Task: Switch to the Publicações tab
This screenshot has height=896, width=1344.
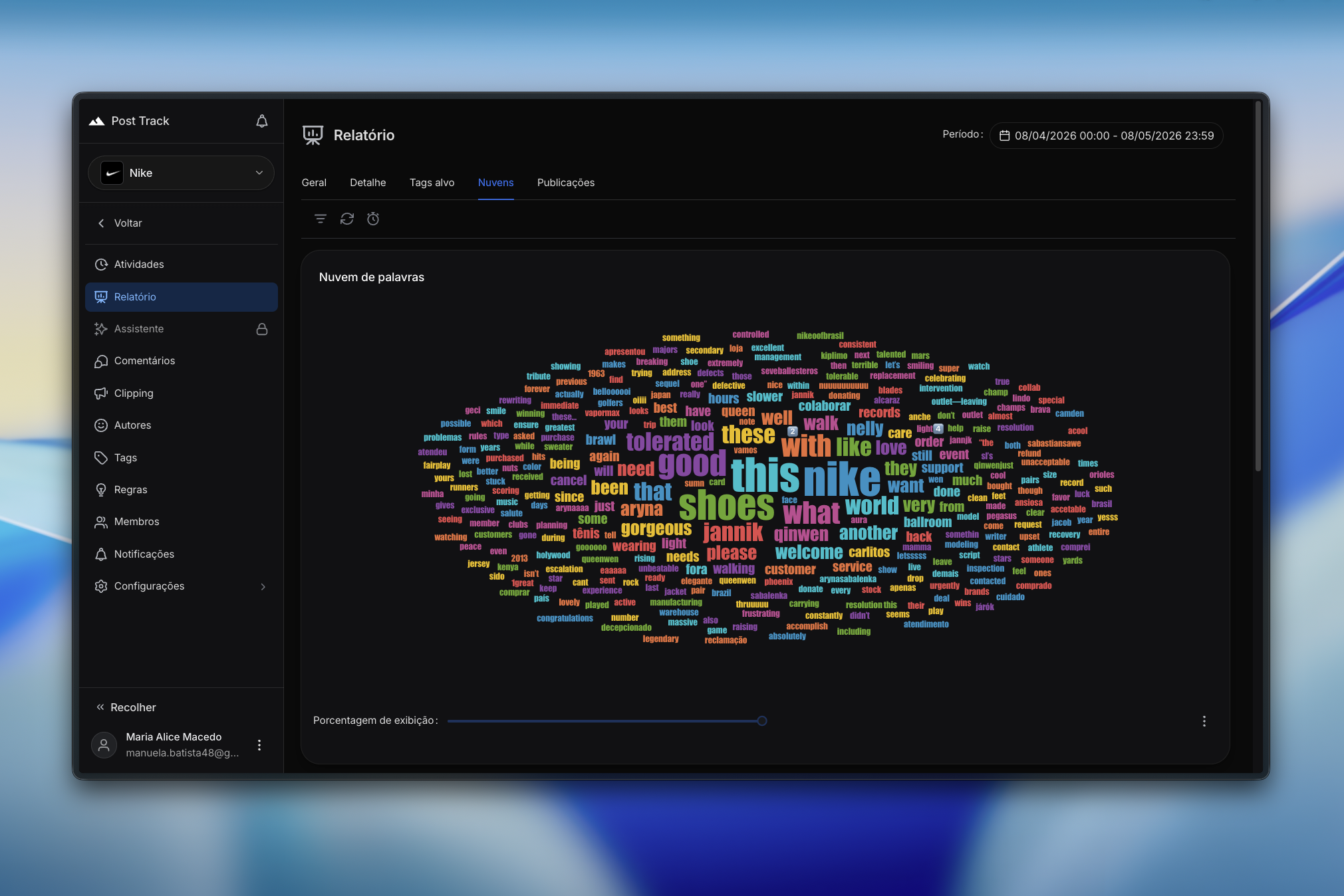Action: [566, 183]
